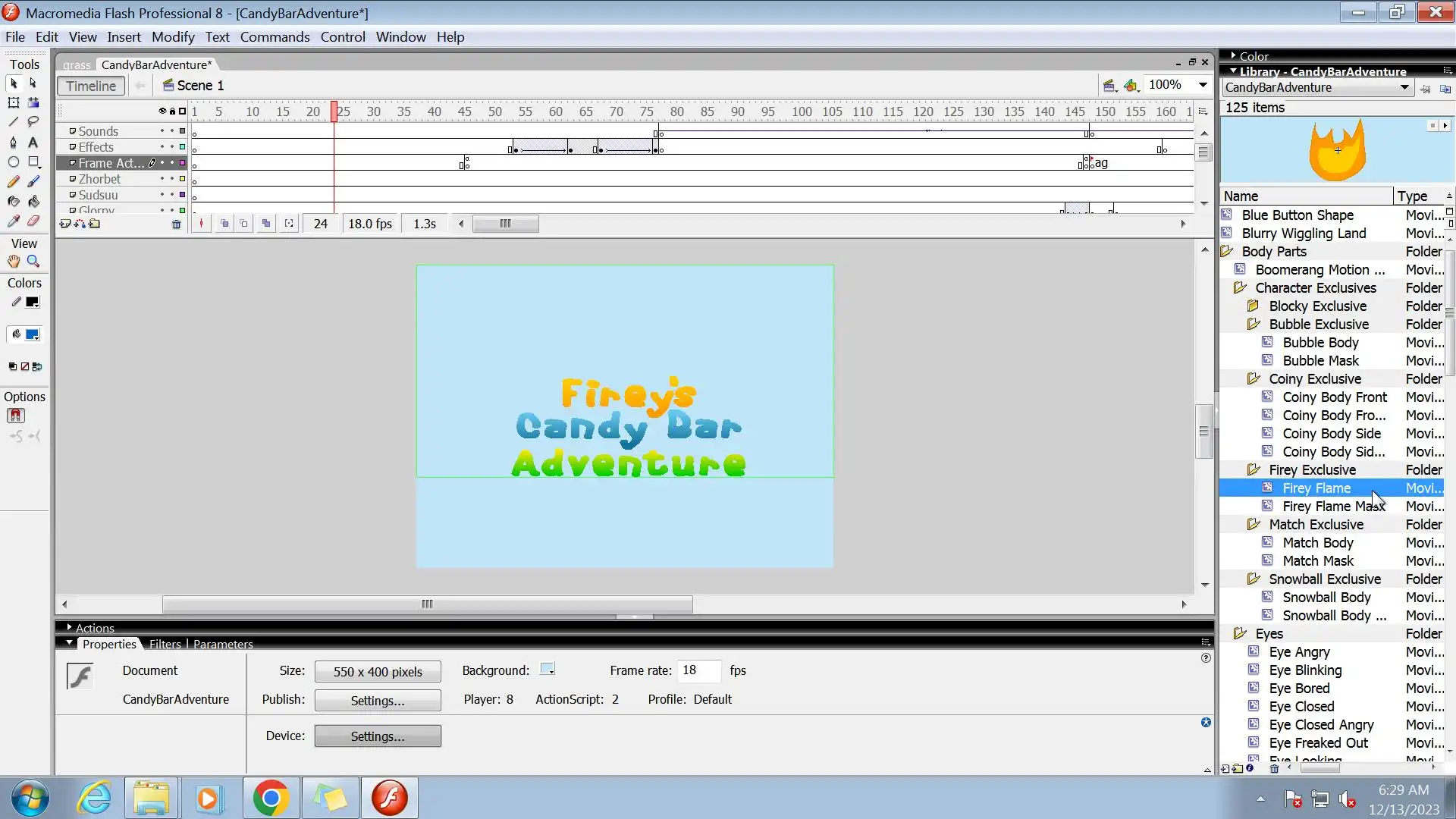Open the CandyBarAdventure library dropdown
Screen dimensions: 1456x819
[1404, 88]
